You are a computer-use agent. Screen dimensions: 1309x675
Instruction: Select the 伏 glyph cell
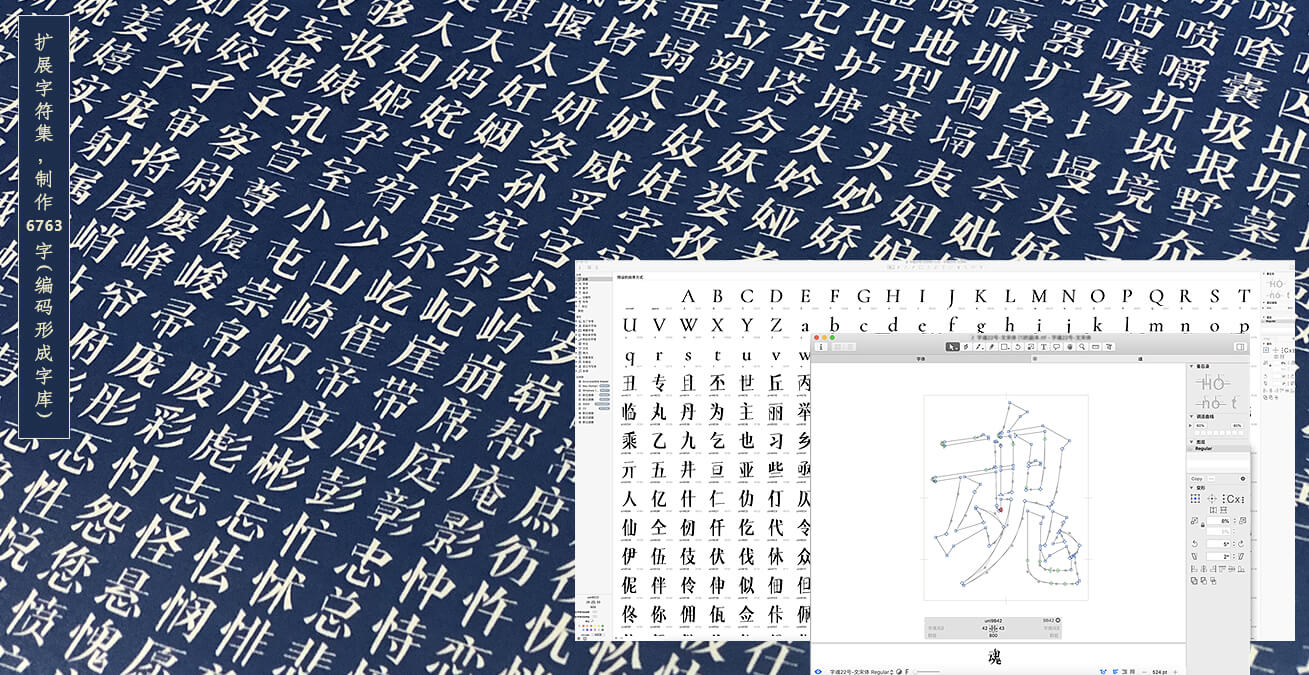(717, 555)
